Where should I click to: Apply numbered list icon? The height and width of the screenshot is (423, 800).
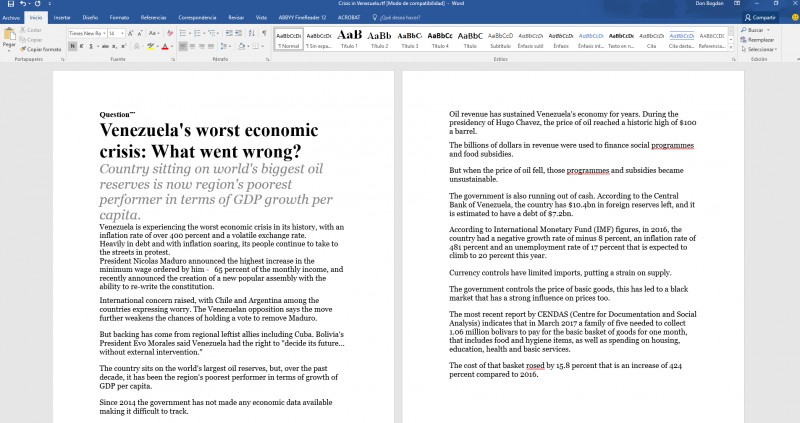[x=198, y=33]
